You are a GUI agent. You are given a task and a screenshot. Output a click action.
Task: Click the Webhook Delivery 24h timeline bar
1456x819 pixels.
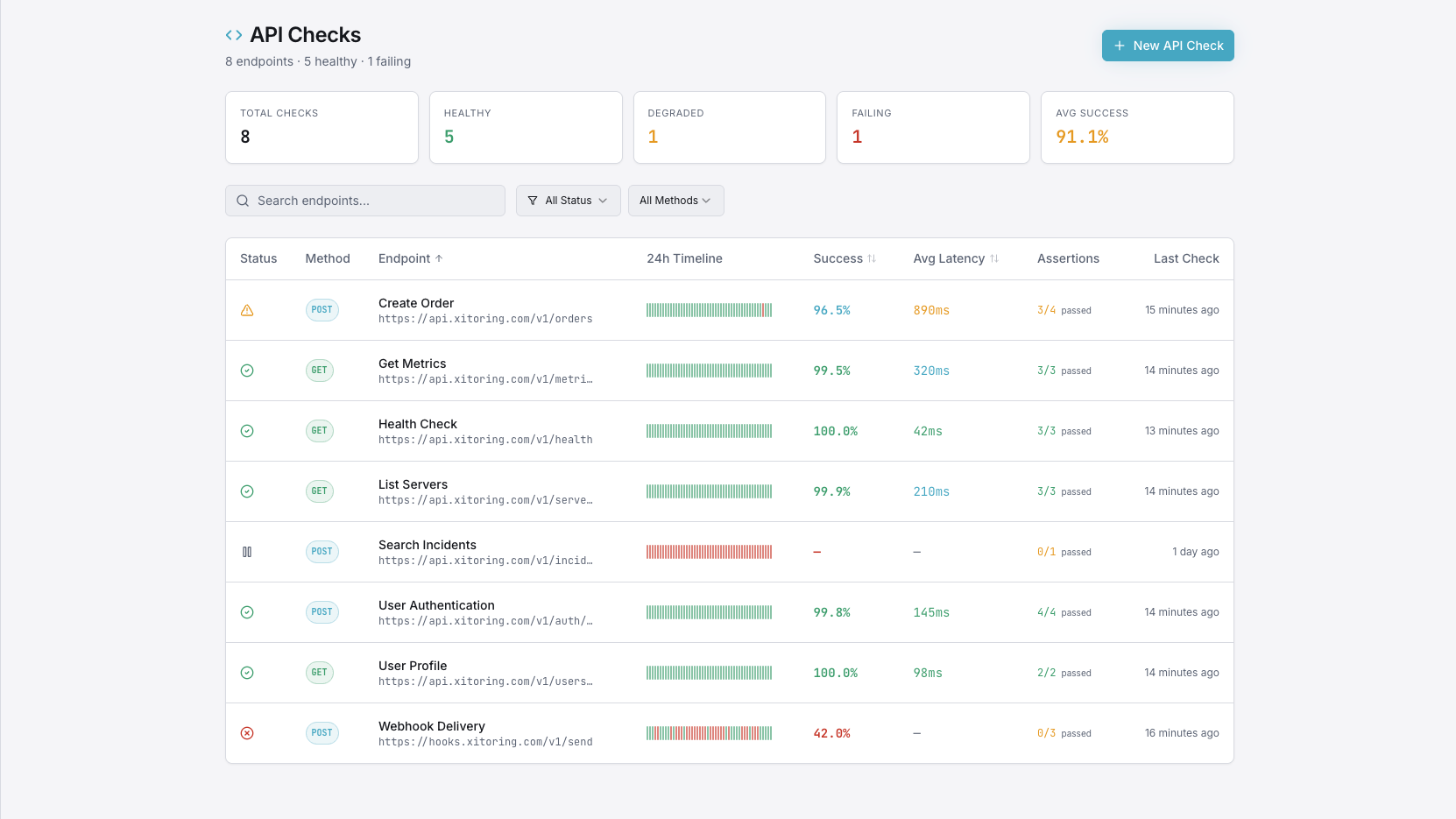click(709, 733)
